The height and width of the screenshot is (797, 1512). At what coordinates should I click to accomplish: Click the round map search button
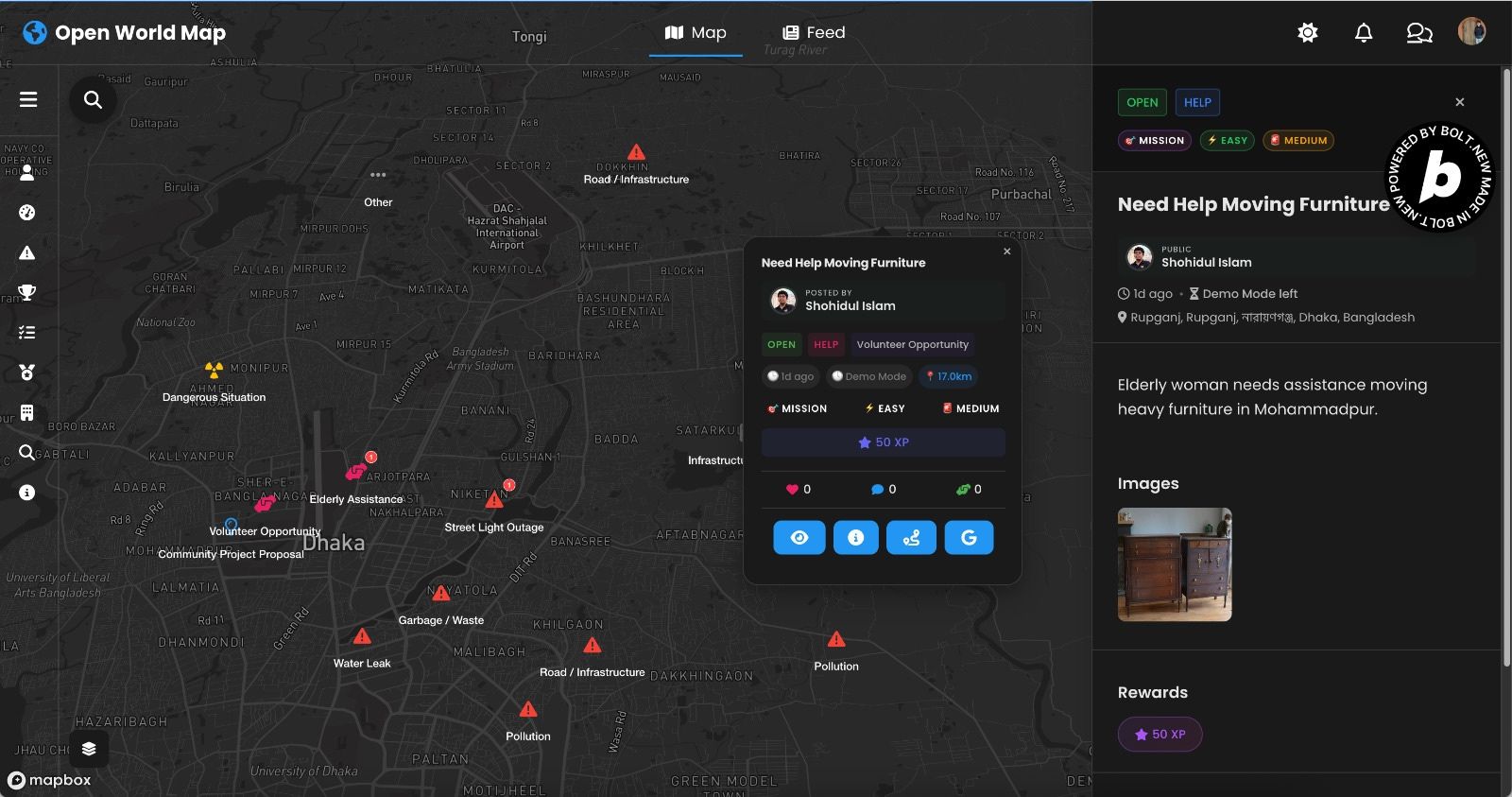pos(93,99)
